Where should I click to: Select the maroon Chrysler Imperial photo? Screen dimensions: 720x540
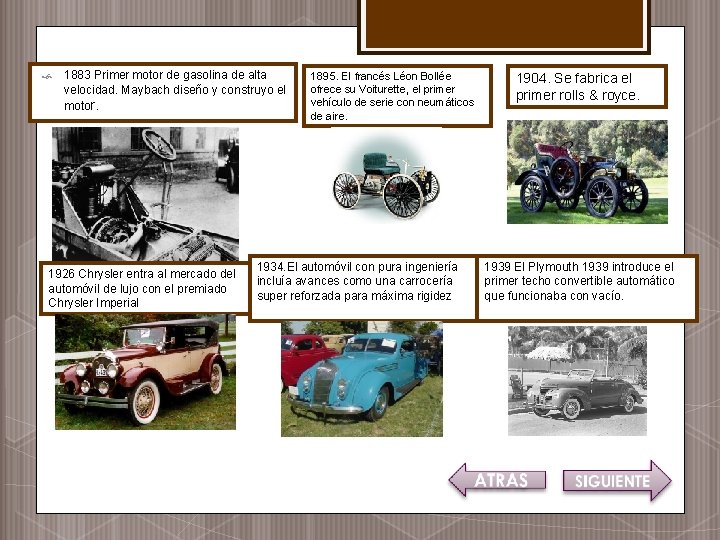(x=145, y=372)
